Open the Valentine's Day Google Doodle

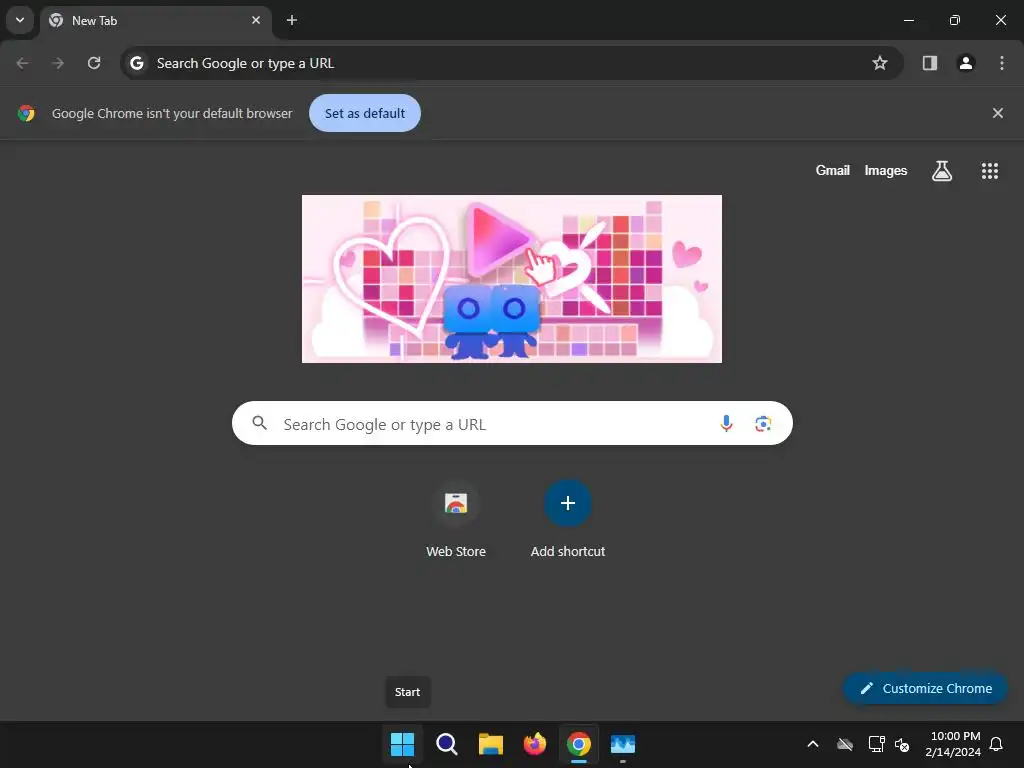(x=512, y=279)
